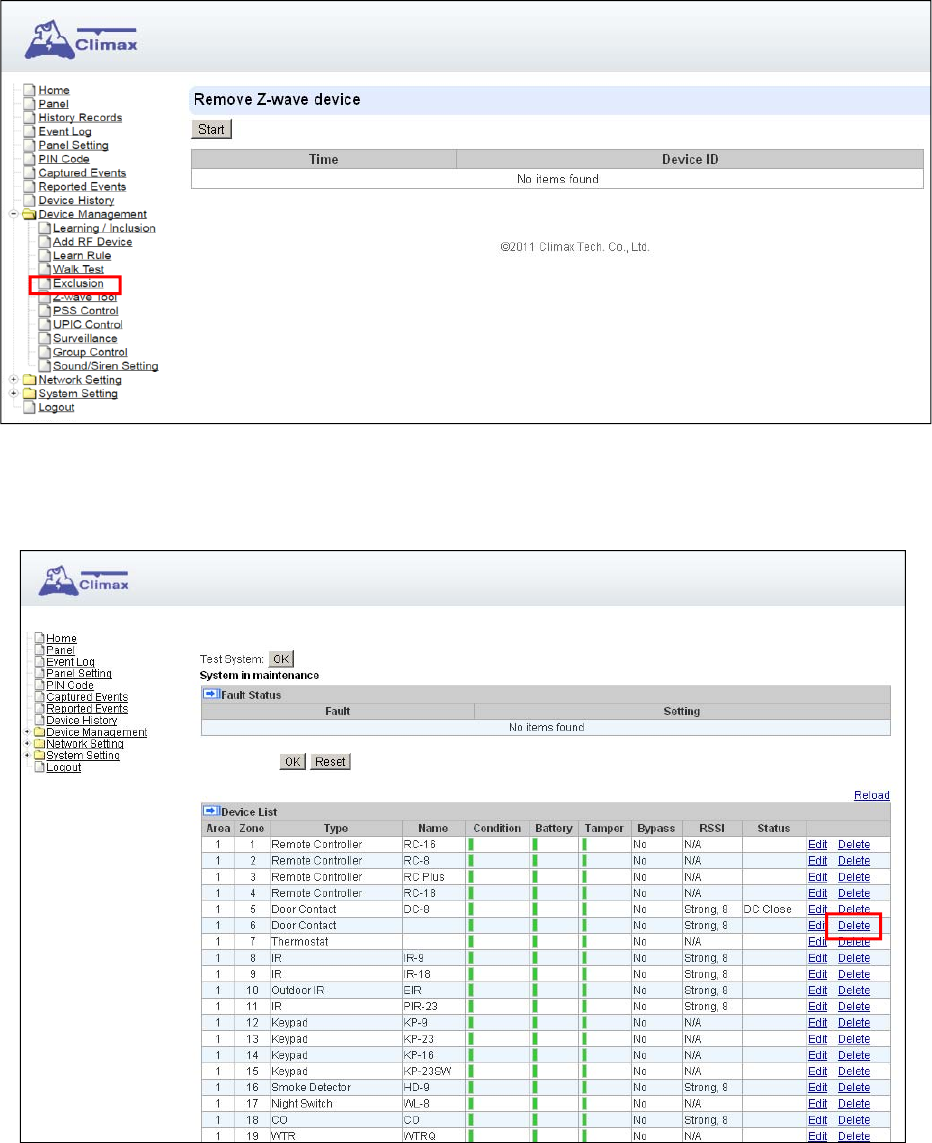Expand Network Setting folder in top window
This screenshot has height=1143, width=932.
13,380
